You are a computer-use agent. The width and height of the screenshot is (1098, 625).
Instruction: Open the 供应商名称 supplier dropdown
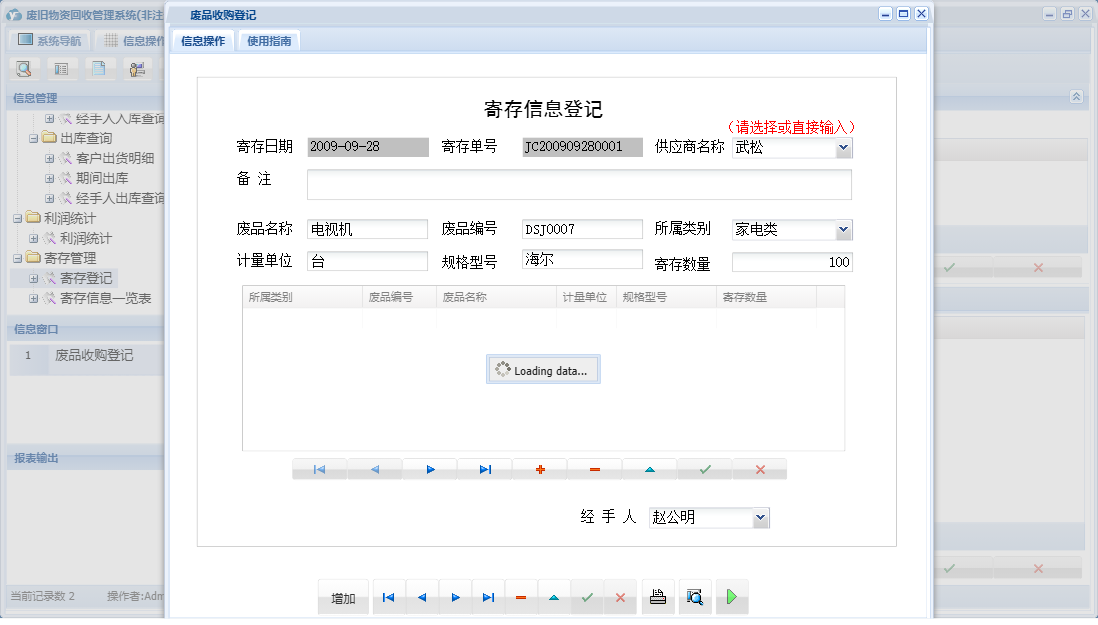click(x=843, y=147)
